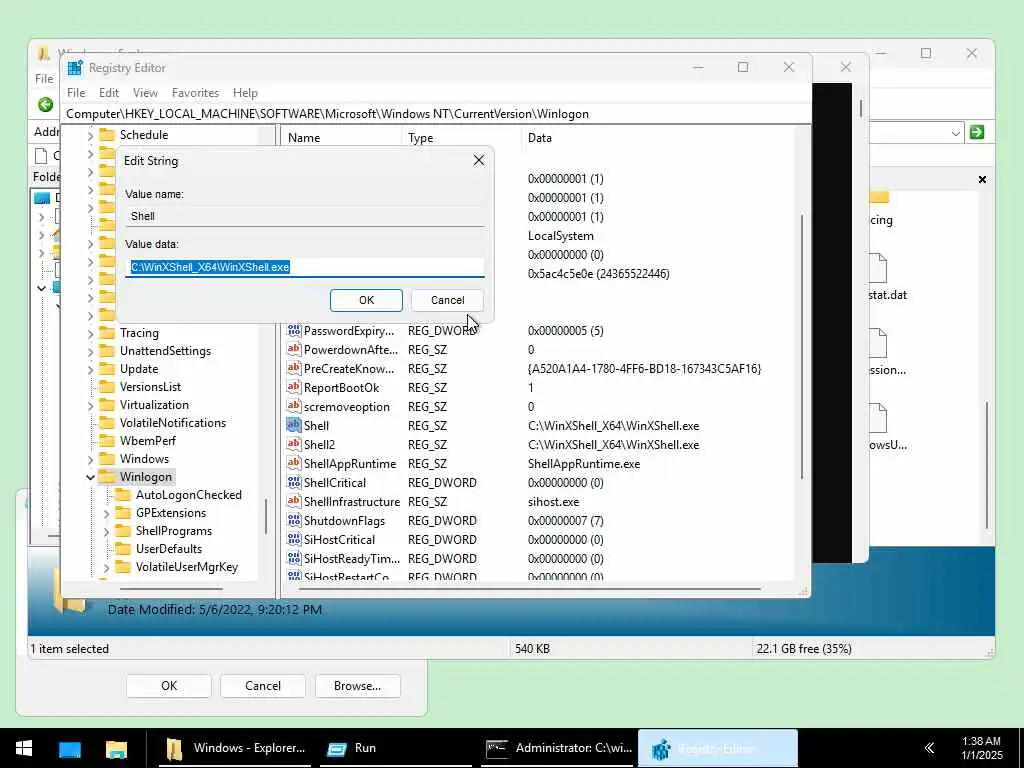This screenshot has width=1024, height=768.
Task: Click the ShellCritical DWORD icon
Action: click(x=294, y=483)
